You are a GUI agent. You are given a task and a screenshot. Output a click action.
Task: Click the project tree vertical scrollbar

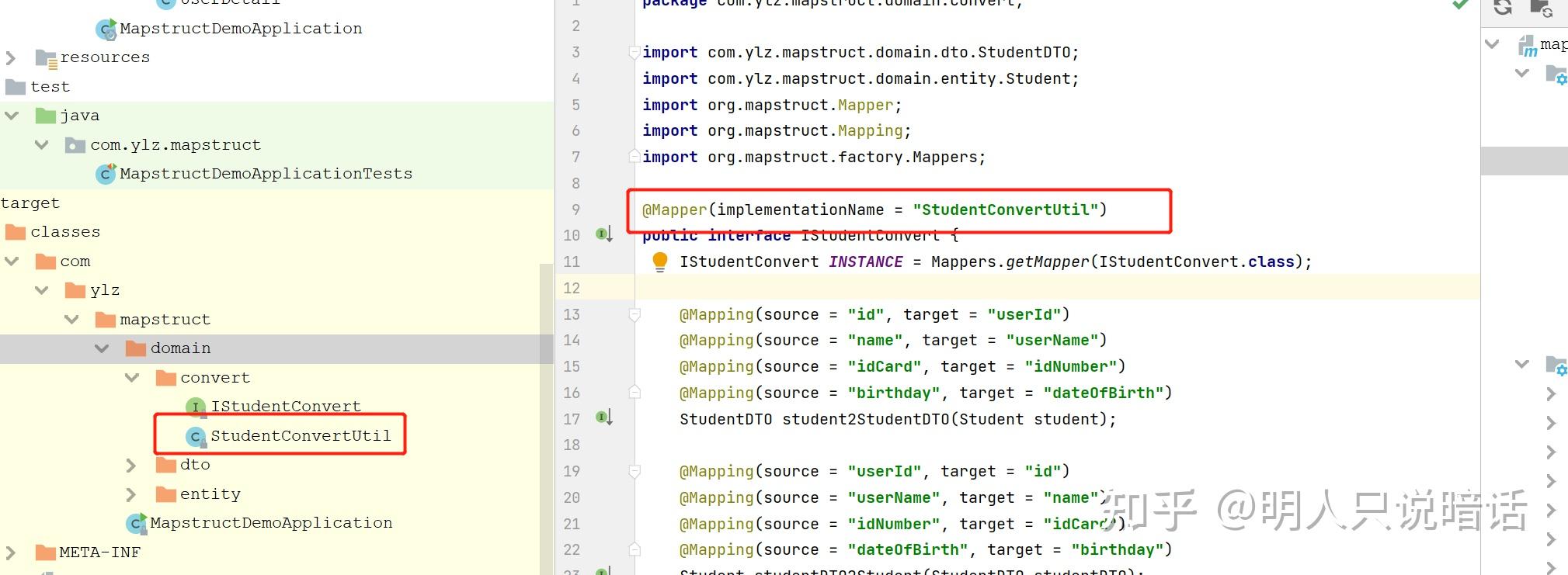(546, 419)
